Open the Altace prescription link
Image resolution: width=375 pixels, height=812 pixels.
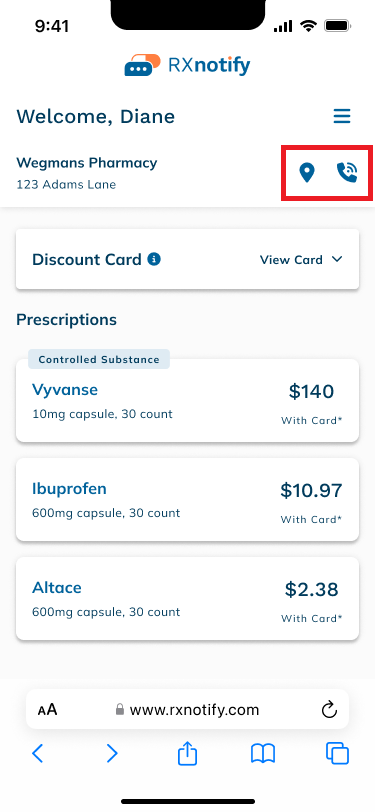57,588
